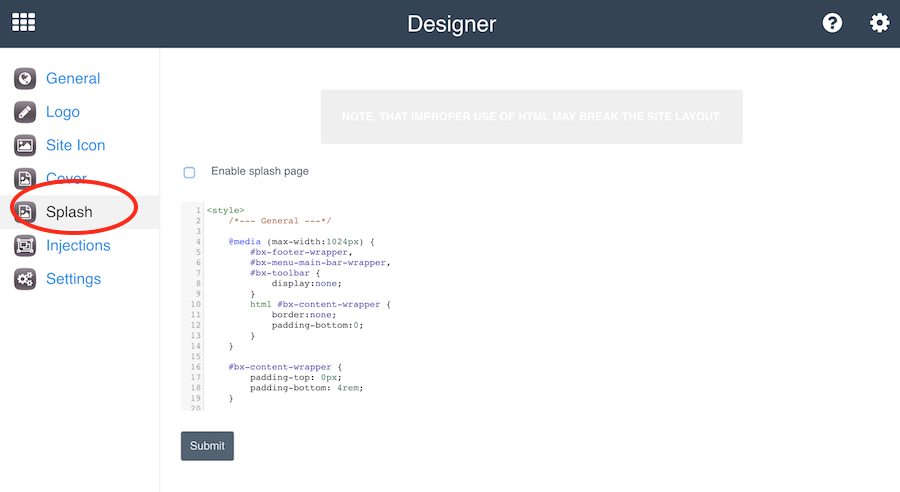Open the gear settings icon in header

pyautogui.click(x=879, y=23)
